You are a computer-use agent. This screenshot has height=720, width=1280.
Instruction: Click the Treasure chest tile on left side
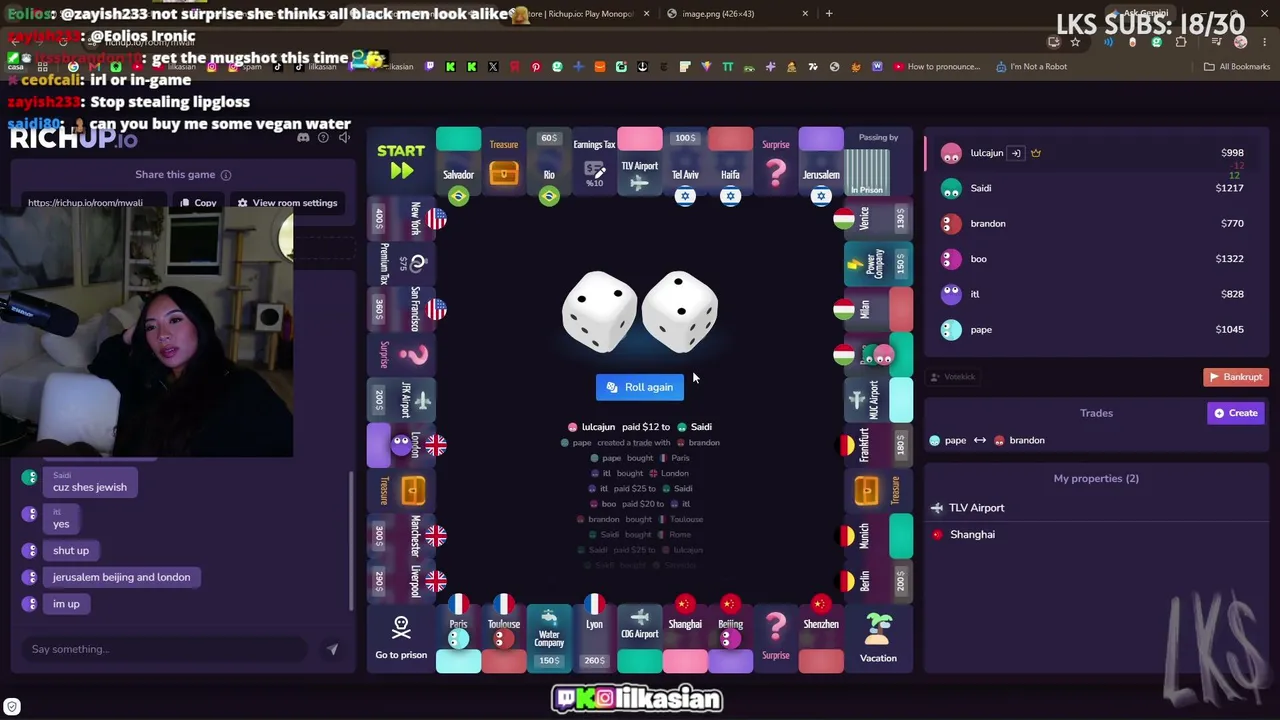pyautogui.click(x=402, y=490)
